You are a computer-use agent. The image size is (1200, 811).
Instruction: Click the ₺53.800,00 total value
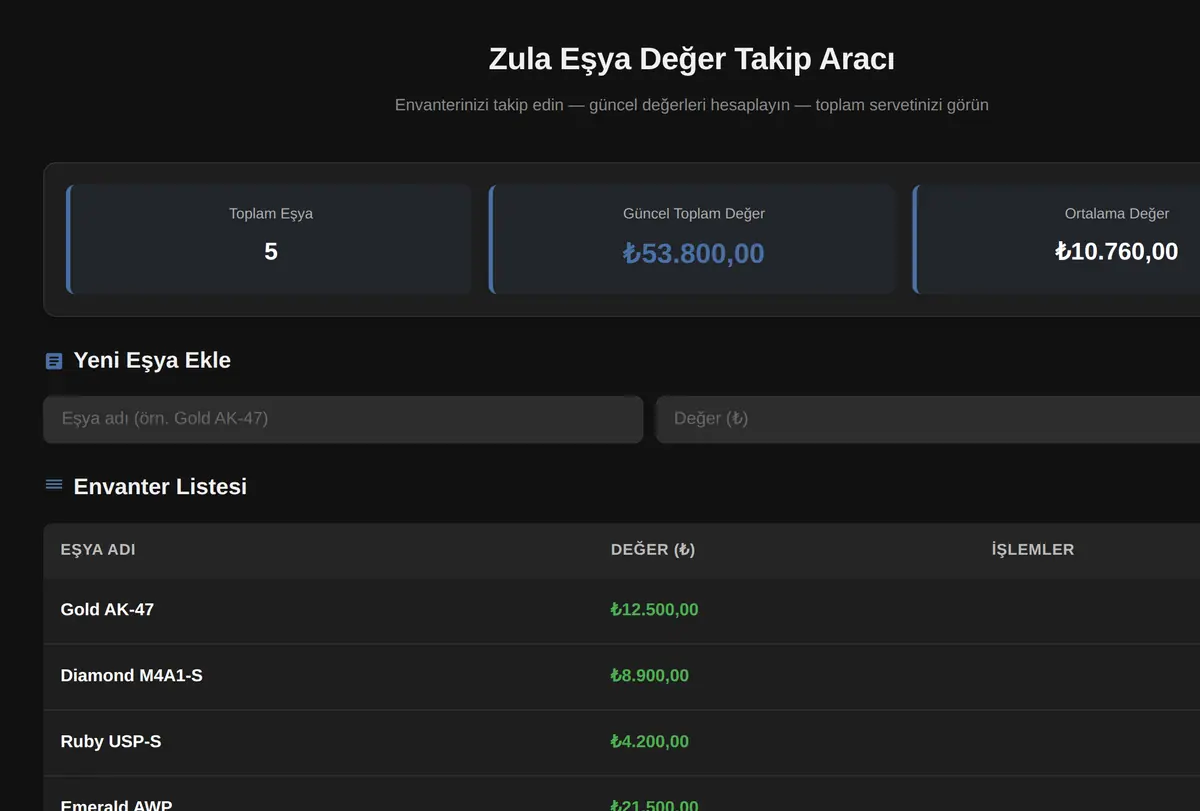tap(693, 253)
